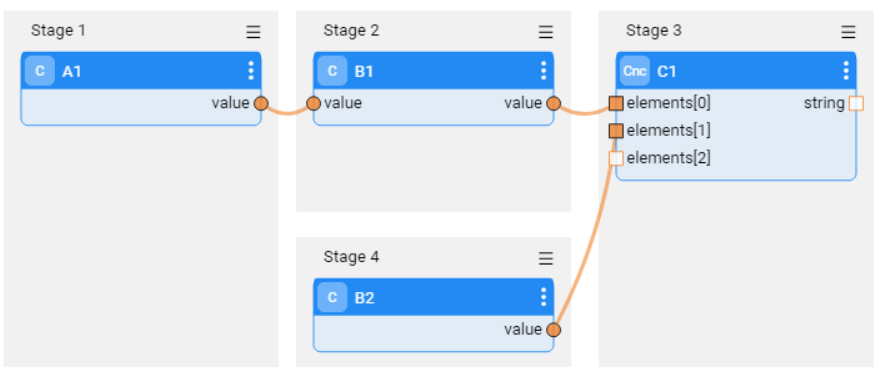The image size is (882, 367).
Task: Select the B1 value input port
Action: pos(313,104)
